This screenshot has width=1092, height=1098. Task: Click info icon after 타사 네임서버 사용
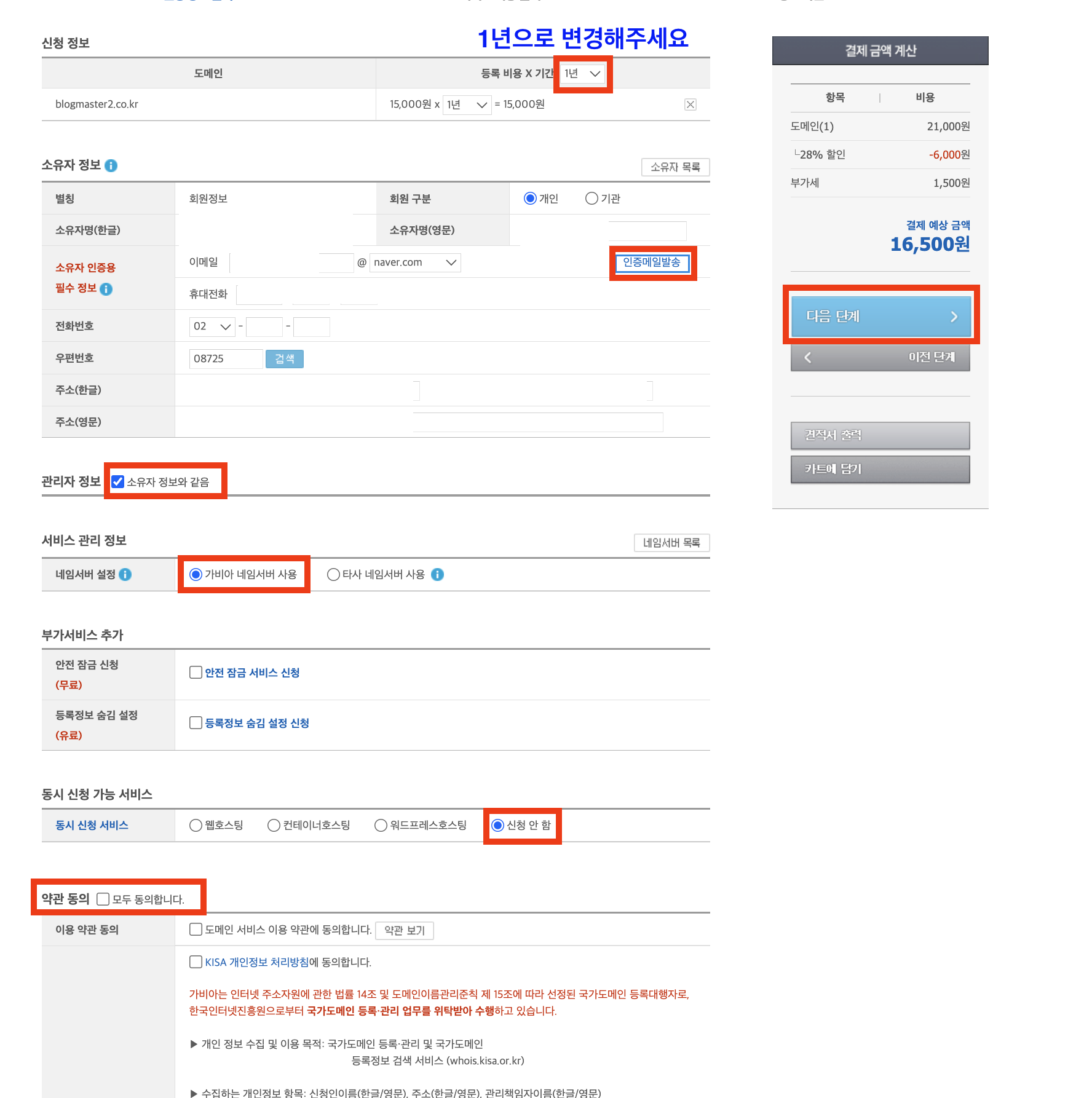(437, 574)
